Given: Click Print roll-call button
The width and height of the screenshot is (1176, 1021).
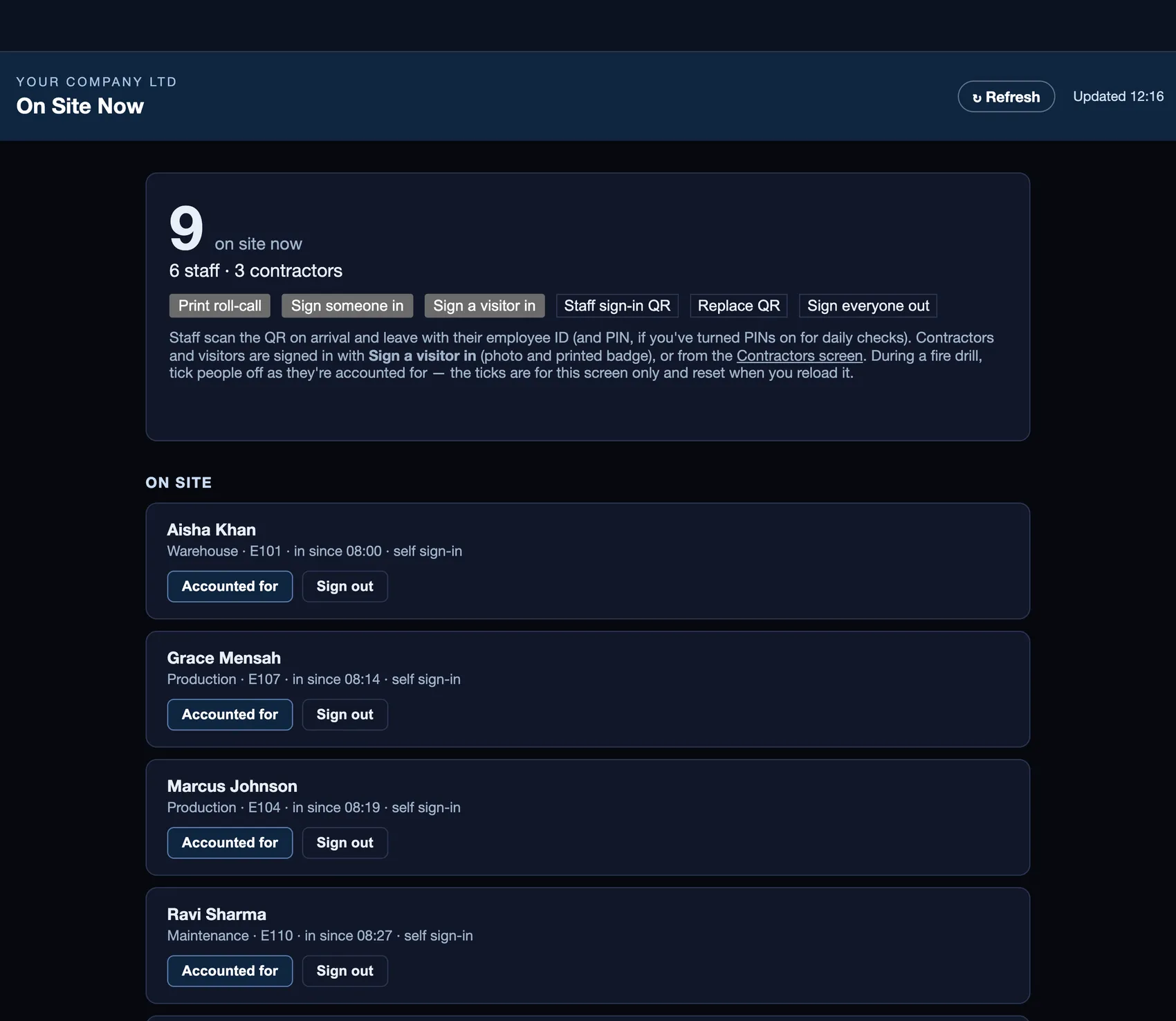Looking at the screenshot, I should (x=220, y=306).
